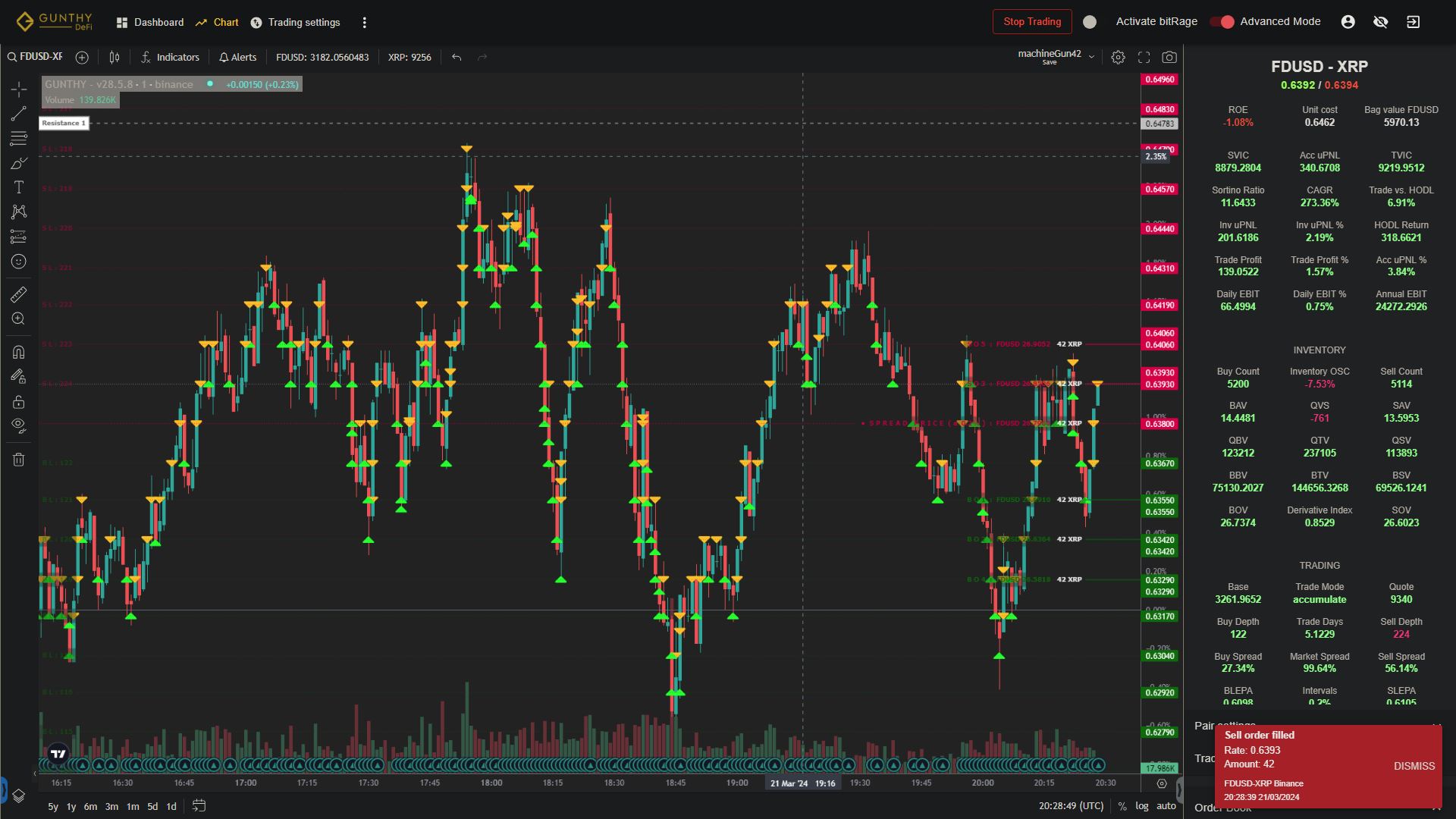Image resolution: width=1456 pixels, height=819 pixels.
Task: Toggle the percent scale
Action: coord(1122,806)
